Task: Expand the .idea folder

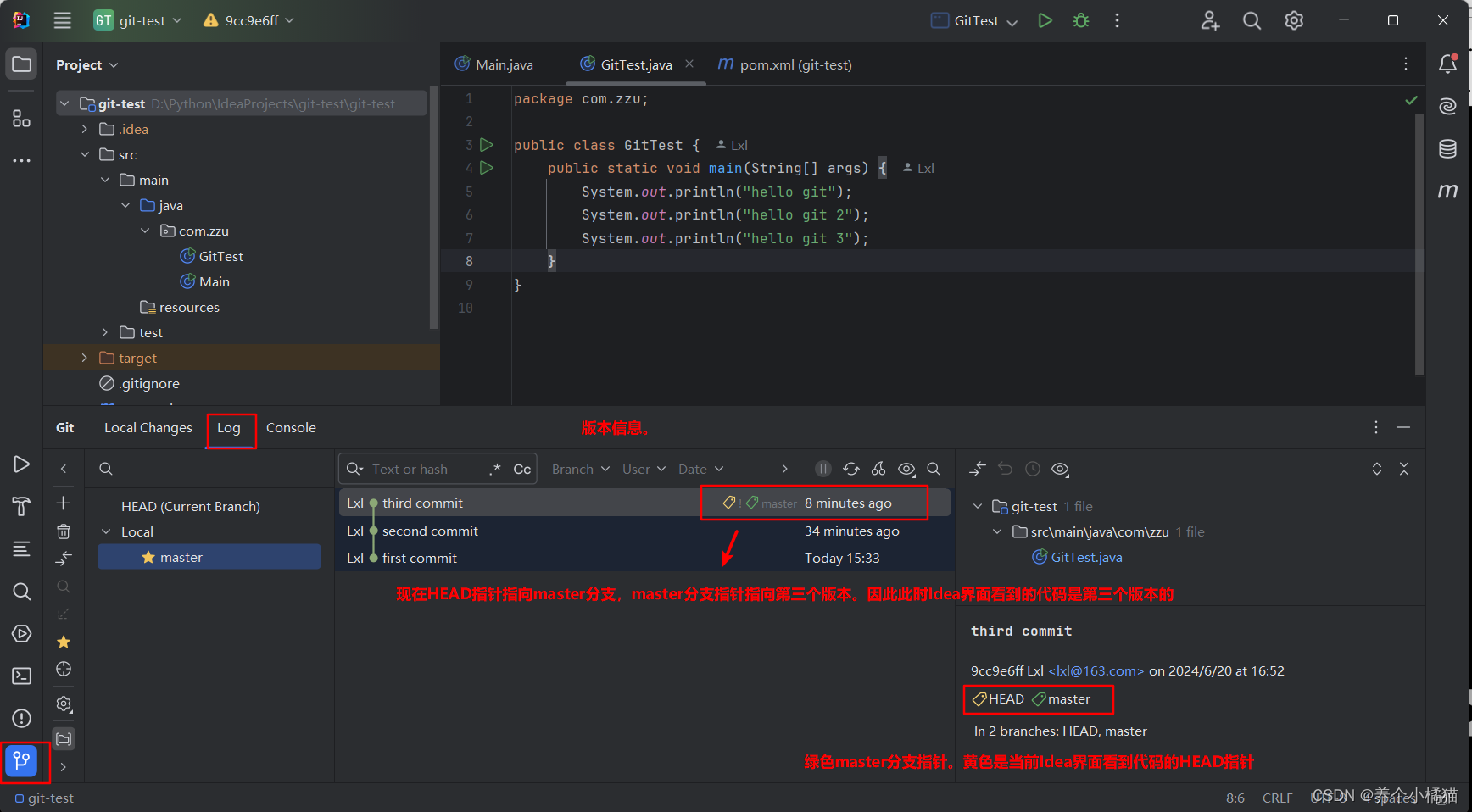Action: click(x=84, y=129)
